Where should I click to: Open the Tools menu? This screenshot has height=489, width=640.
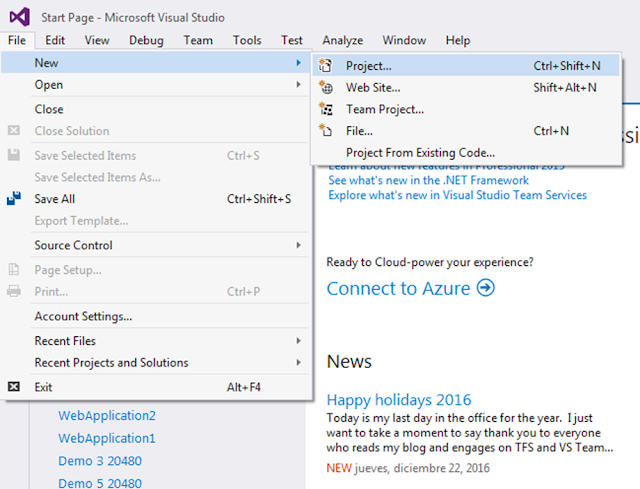[x=247, y=40]
